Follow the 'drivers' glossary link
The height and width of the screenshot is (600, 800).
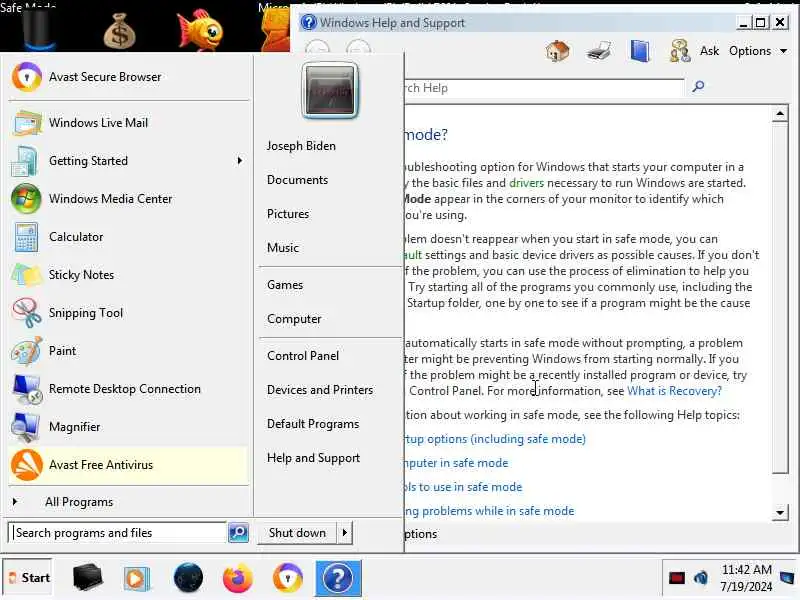coord(526,183)
